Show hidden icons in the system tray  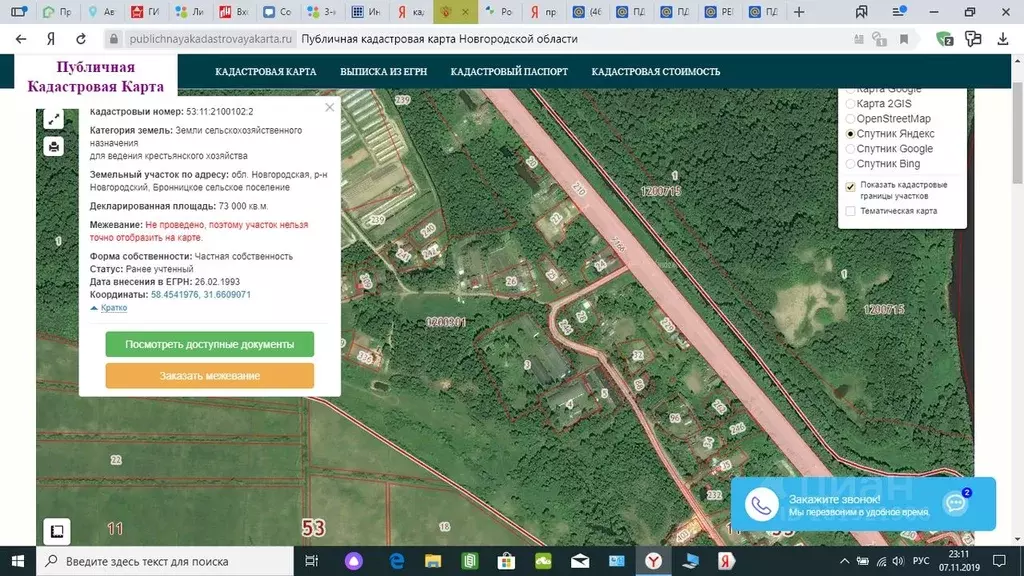click(x=845, y=561)
